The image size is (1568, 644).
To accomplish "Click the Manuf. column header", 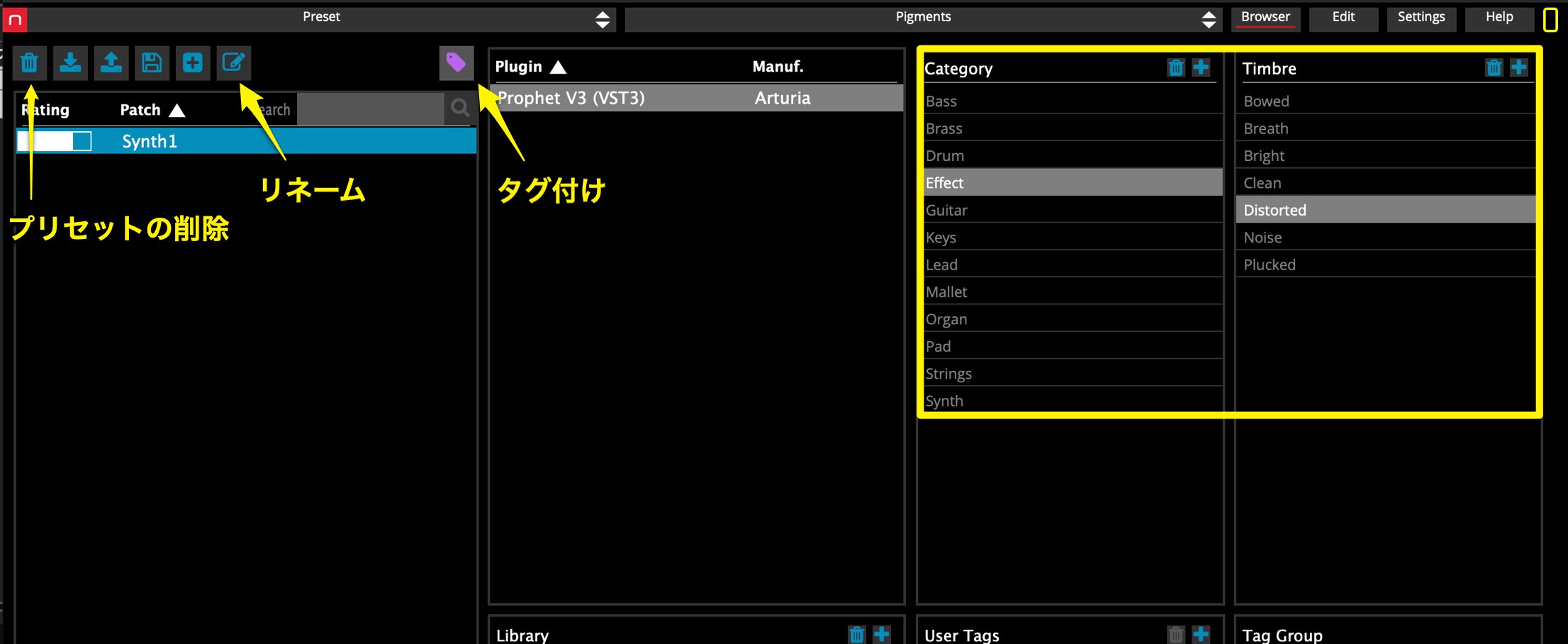I will pyautogui.click(x=778, y=67).
